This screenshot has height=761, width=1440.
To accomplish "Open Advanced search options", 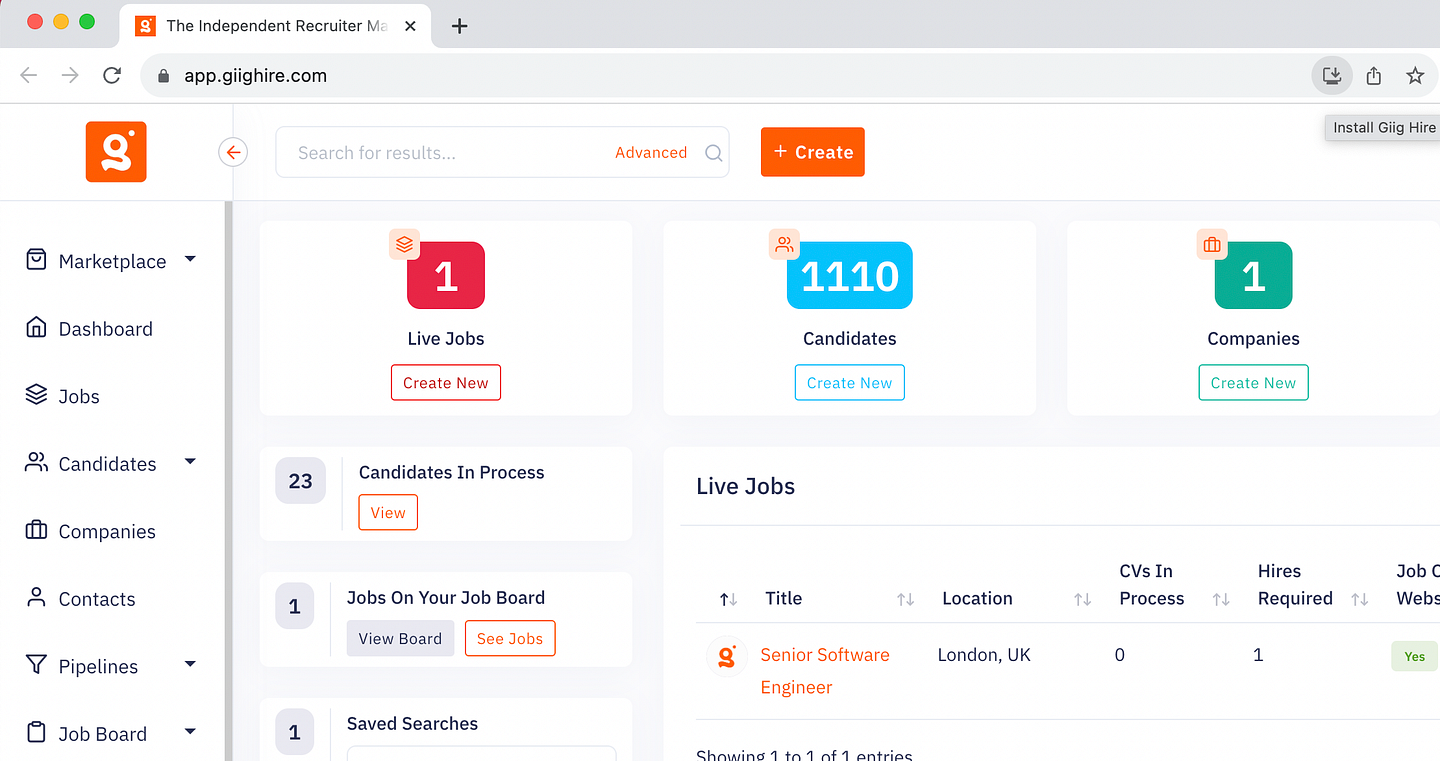I will [651, 153].
